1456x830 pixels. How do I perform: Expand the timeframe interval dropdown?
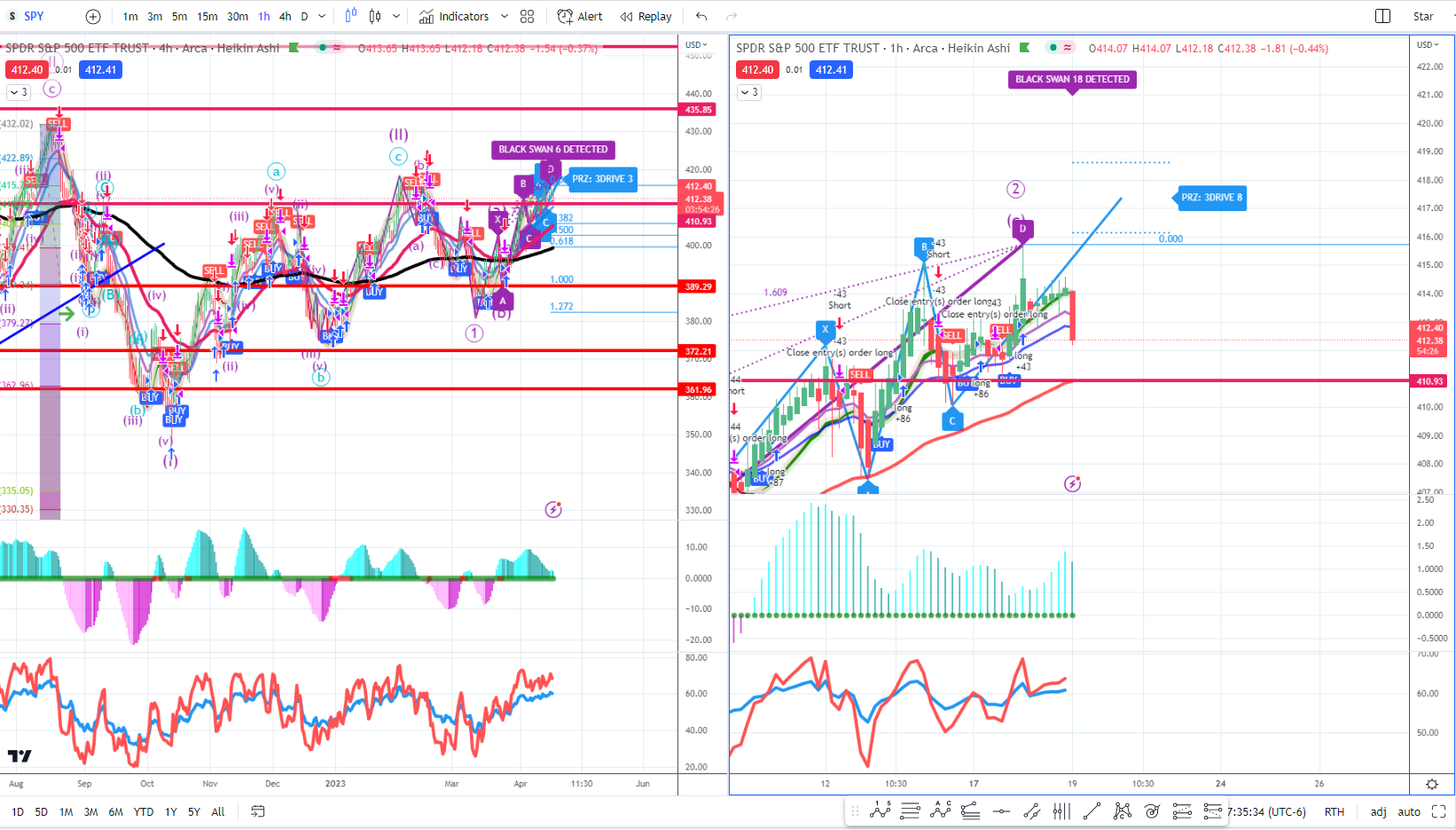322,16
